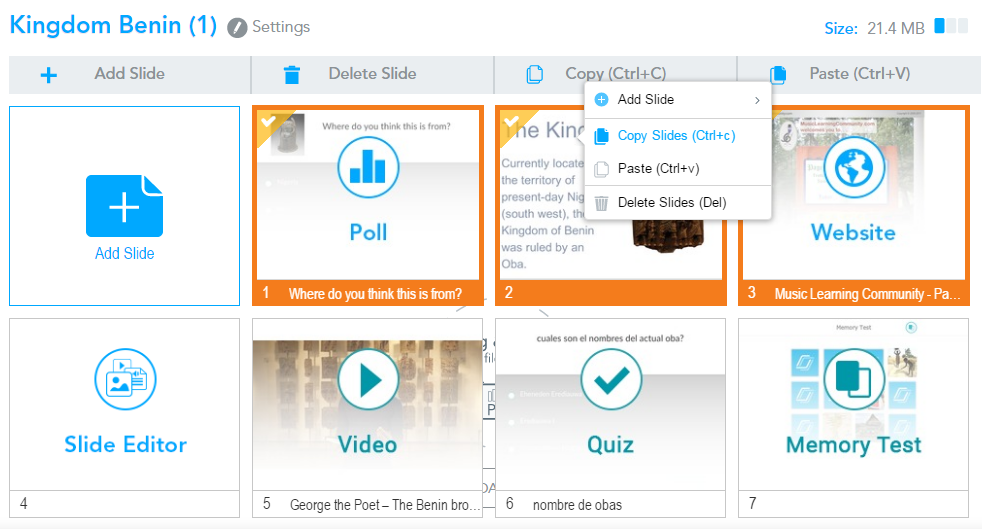Click the Website globe icon on slide 3

tap(853, 168)
